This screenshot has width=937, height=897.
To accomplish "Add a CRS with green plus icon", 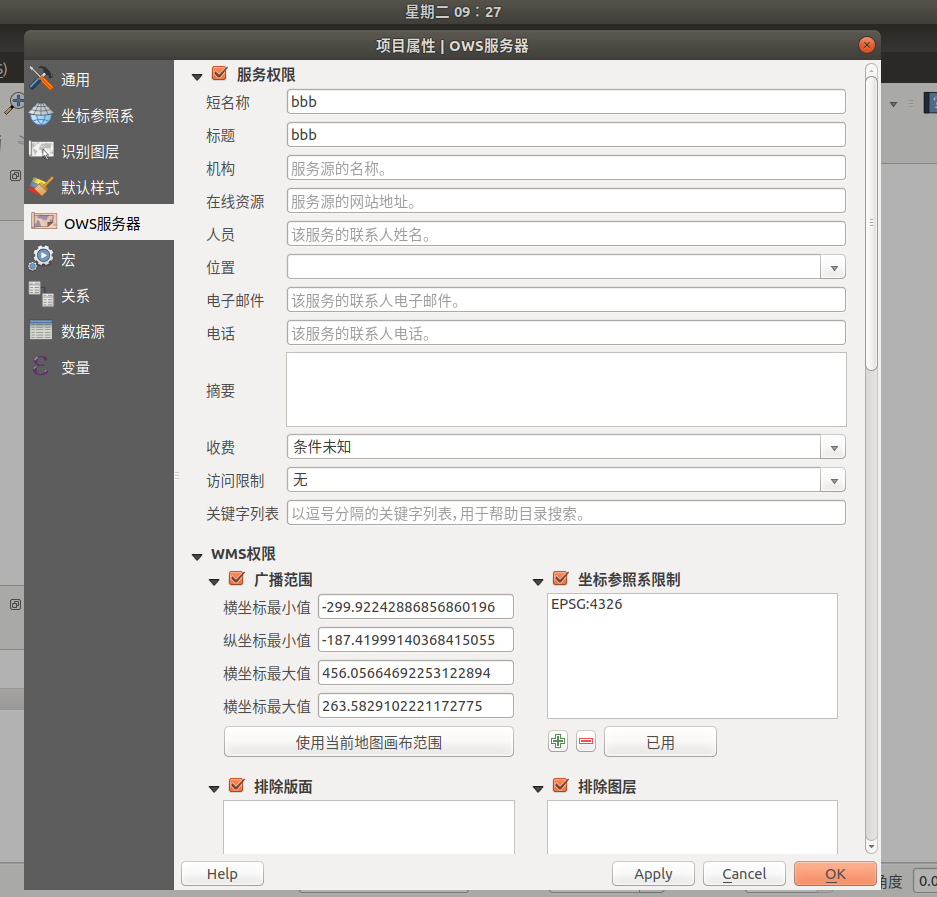I will tap(558, 742).
